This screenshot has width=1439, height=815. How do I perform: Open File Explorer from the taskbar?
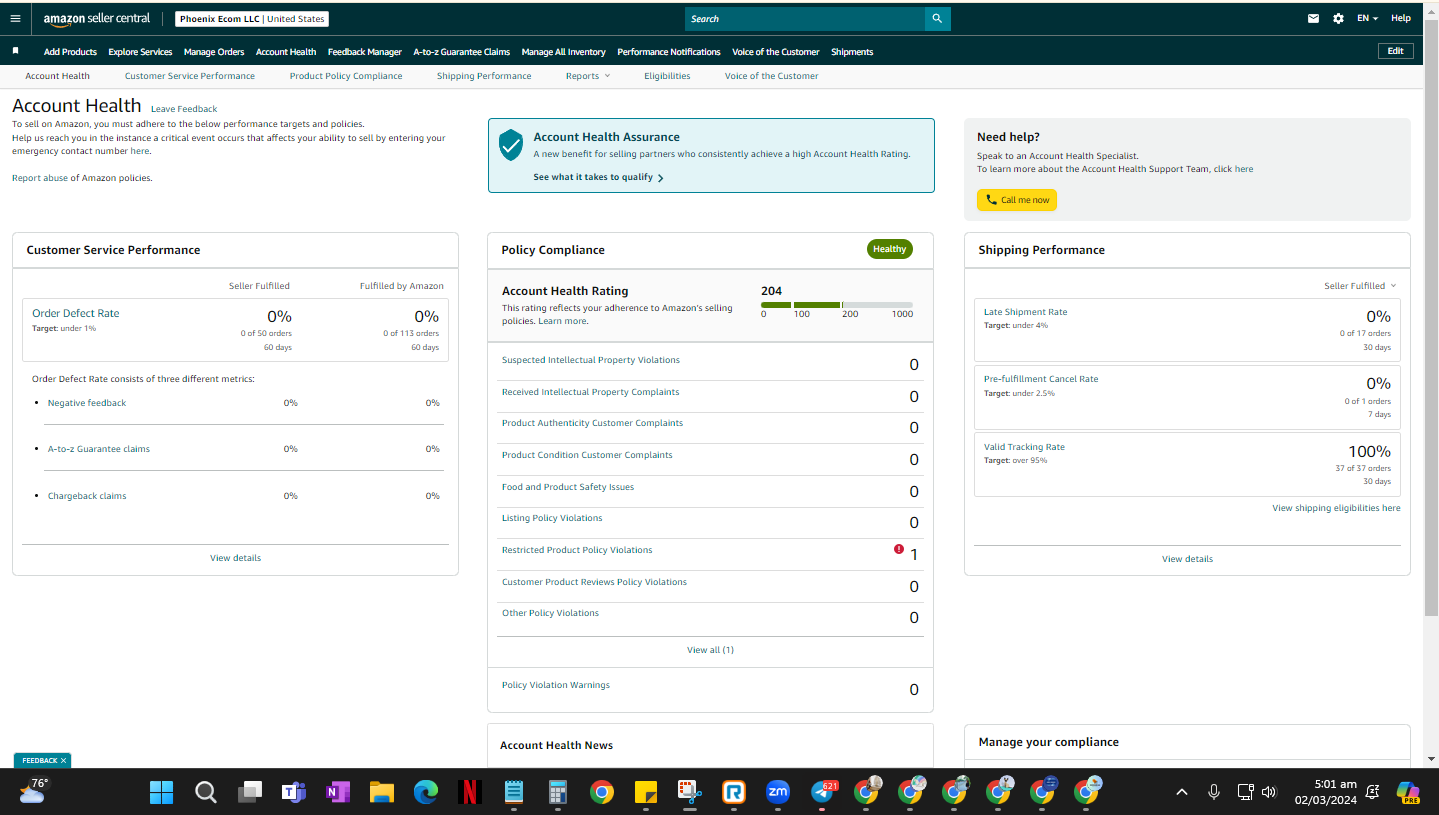click(381, 793)
